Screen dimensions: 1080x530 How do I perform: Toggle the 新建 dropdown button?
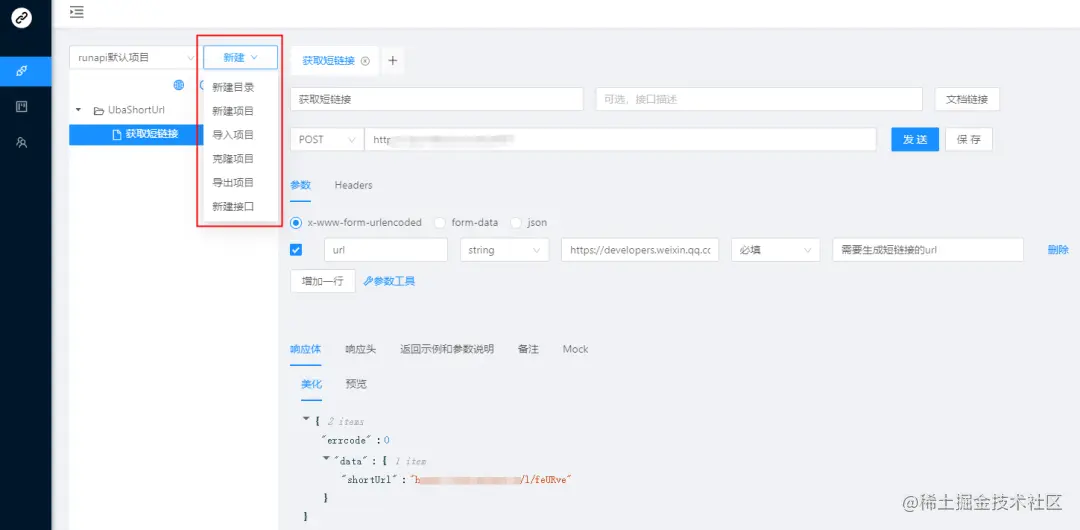240,58
